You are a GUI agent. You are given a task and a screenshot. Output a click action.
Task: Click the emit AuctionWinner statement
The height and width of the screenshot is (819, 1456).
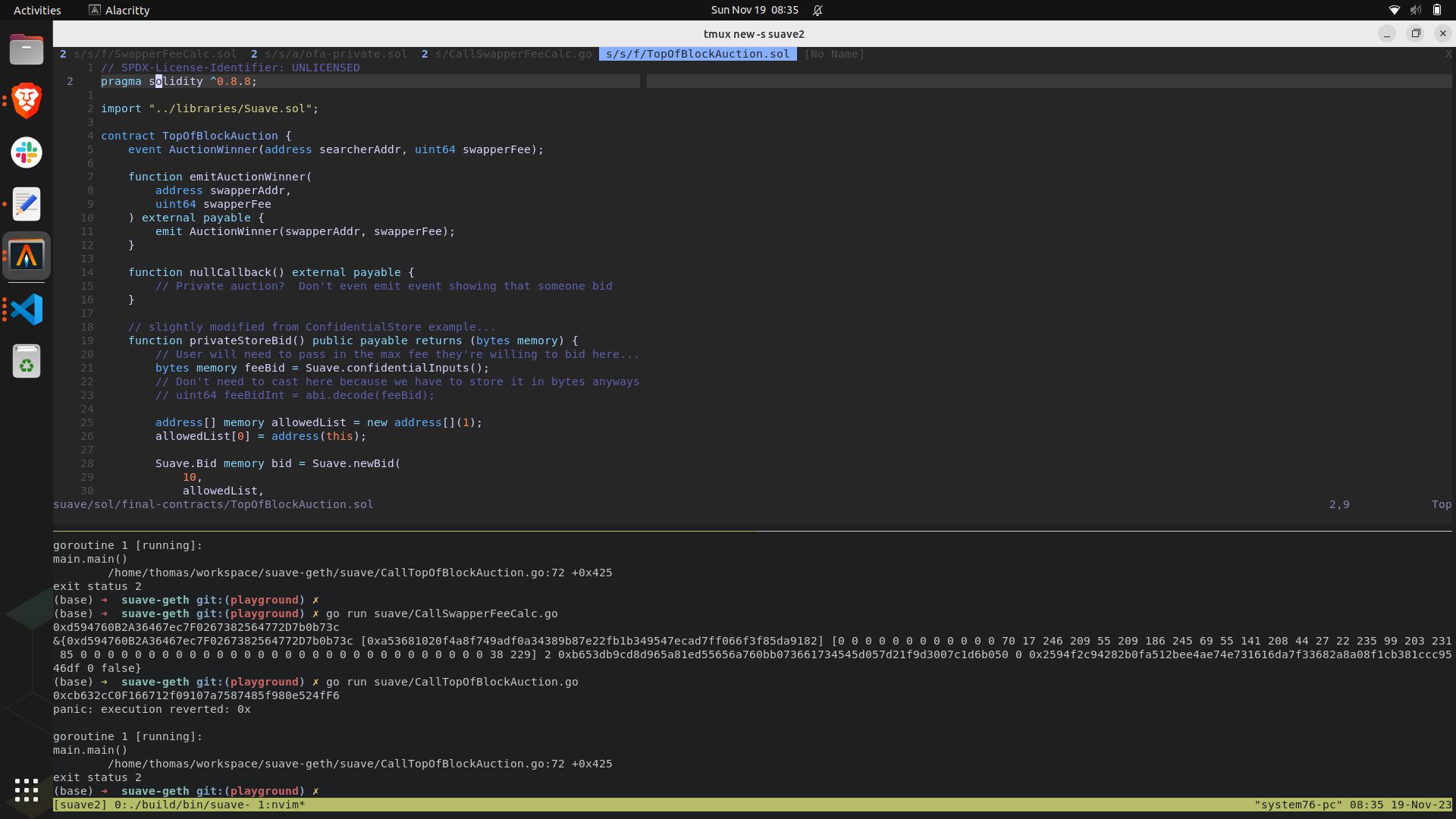(305, 231)
